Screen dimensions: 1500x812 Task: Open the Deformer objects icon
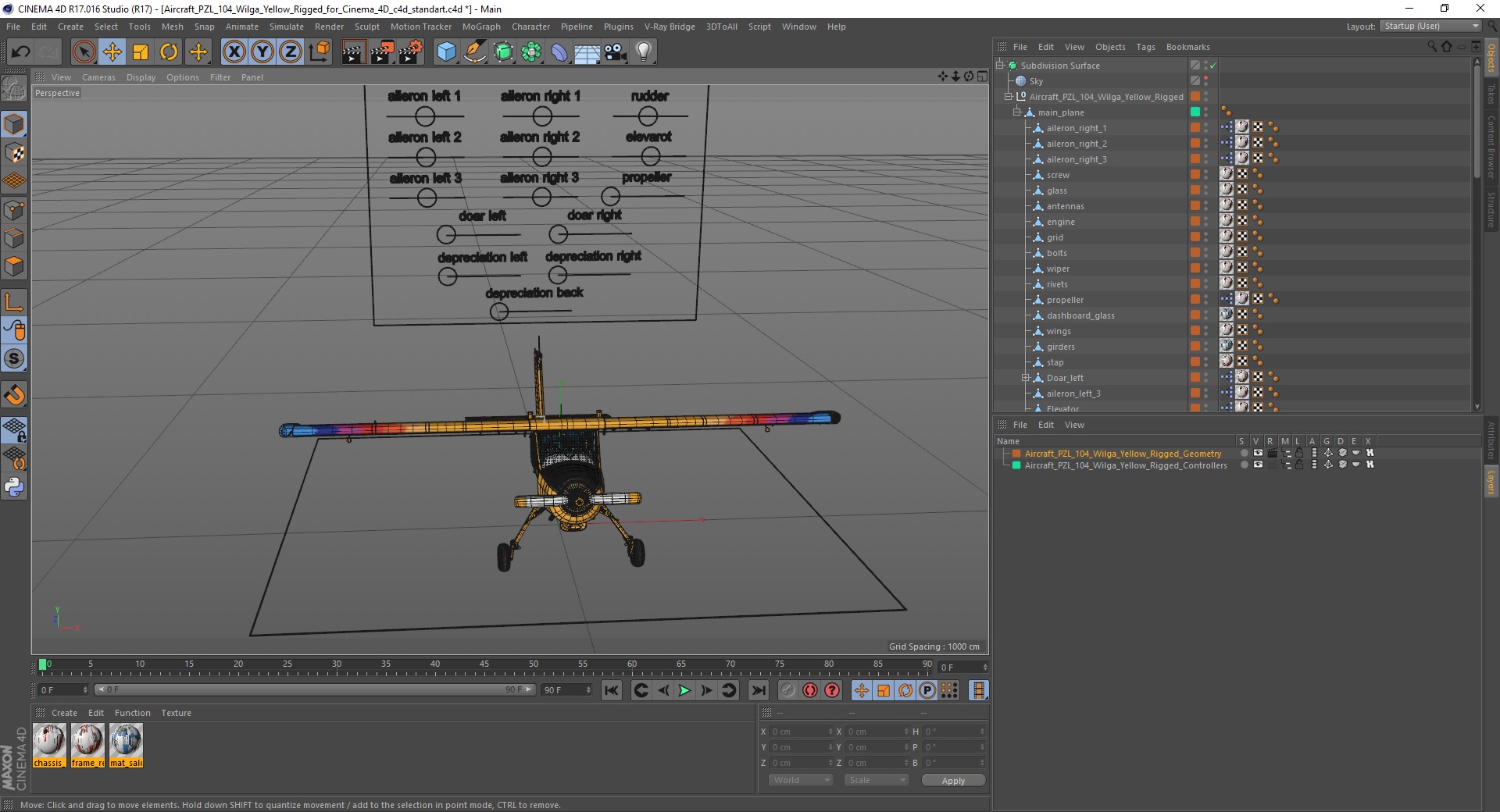(x=559, y=52)
